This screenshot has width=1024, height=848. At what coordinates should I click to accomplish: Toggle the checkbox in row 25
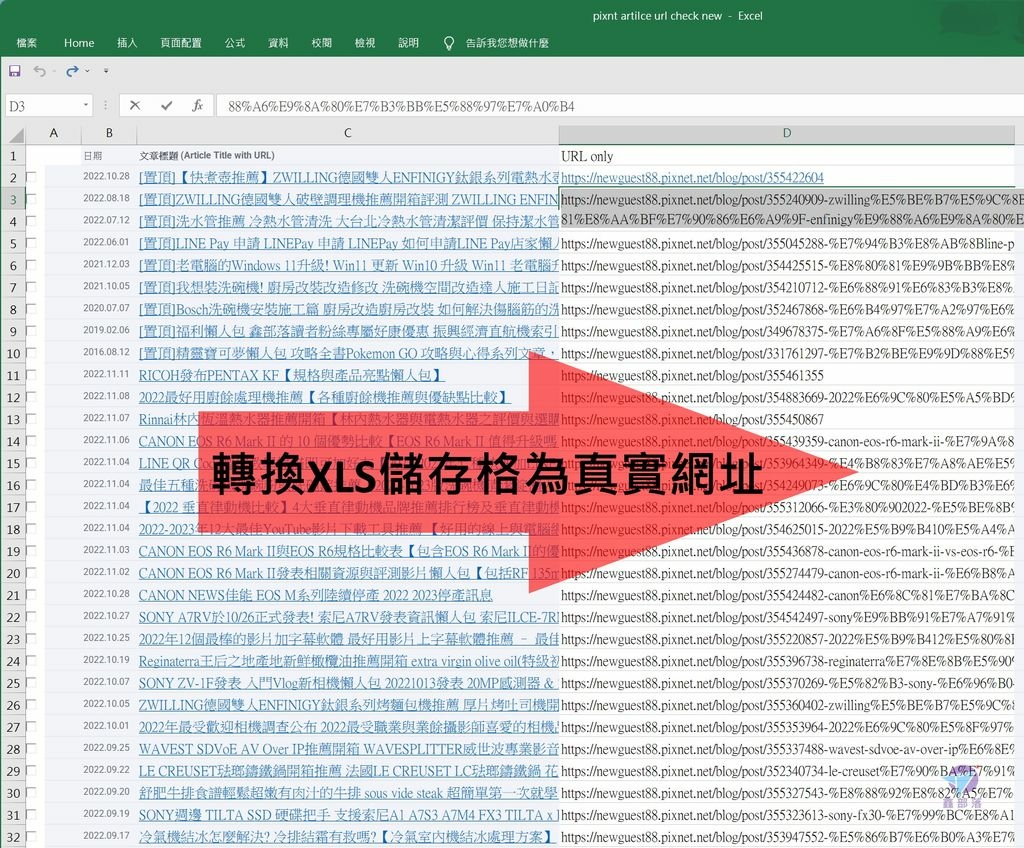[x=31, y=682]
